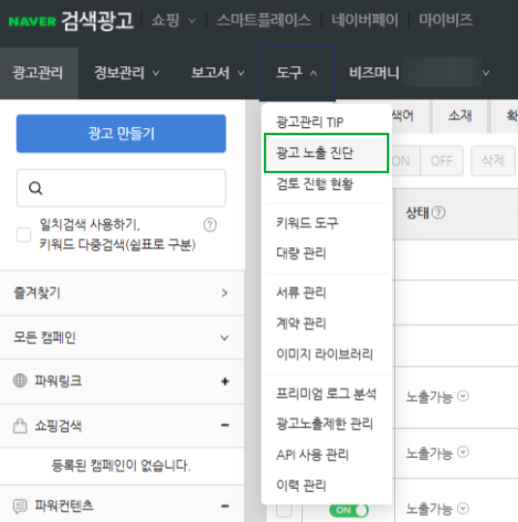
Task: Click the help icon next to 상태 header
Action: tap(438, 213)
